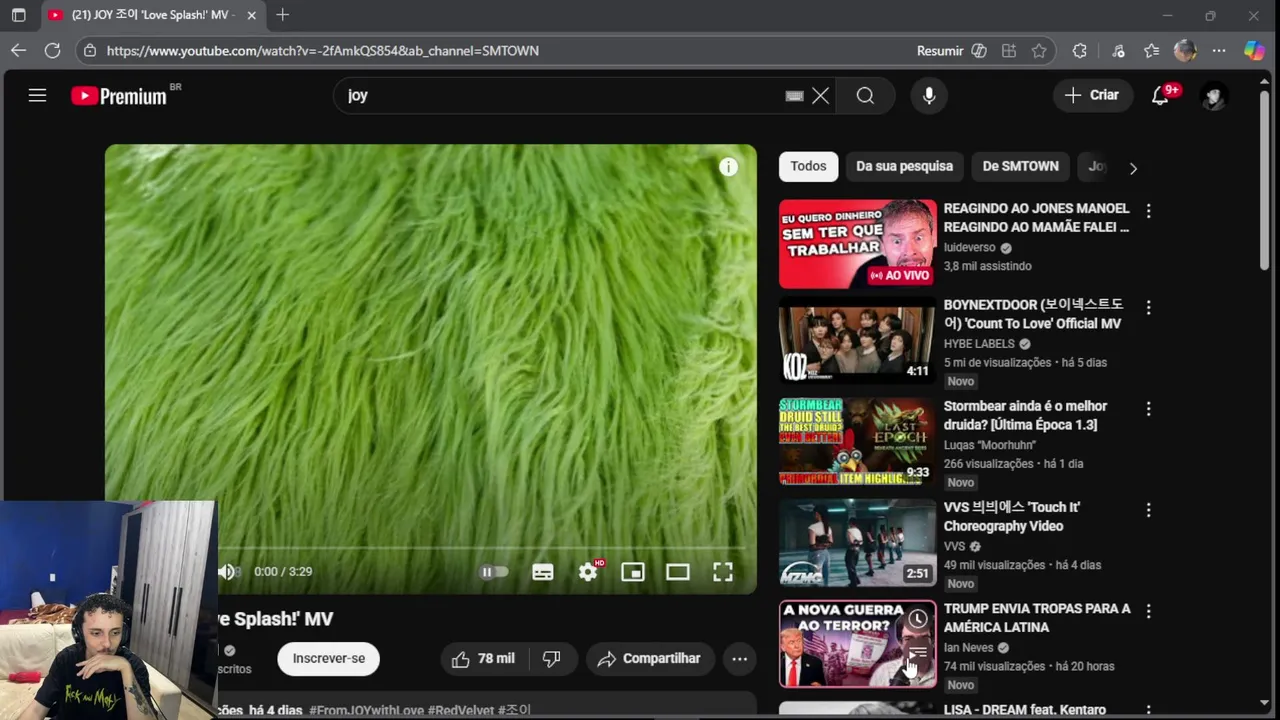This screenshot has width=1280, height=720.
Task: Switch to theater mode
Action: (x=678, y=572)
